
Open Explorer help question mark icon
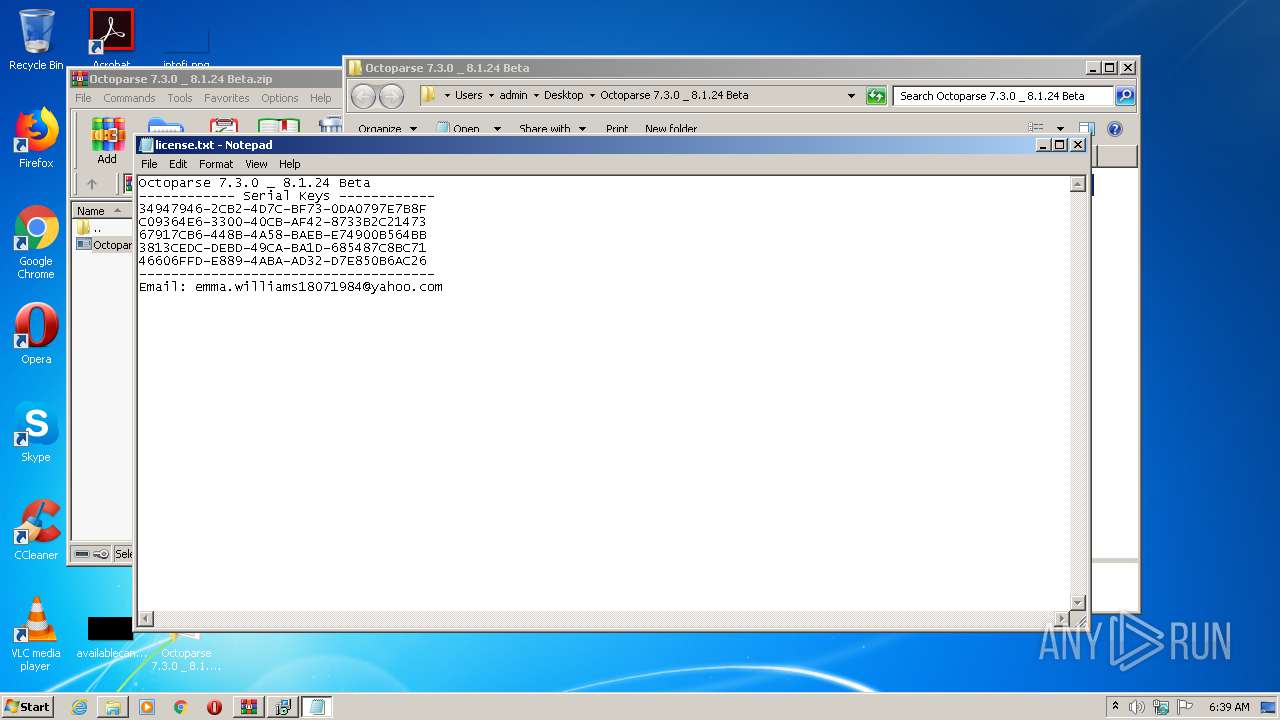pyautogui.click(x=1115, y=129)
